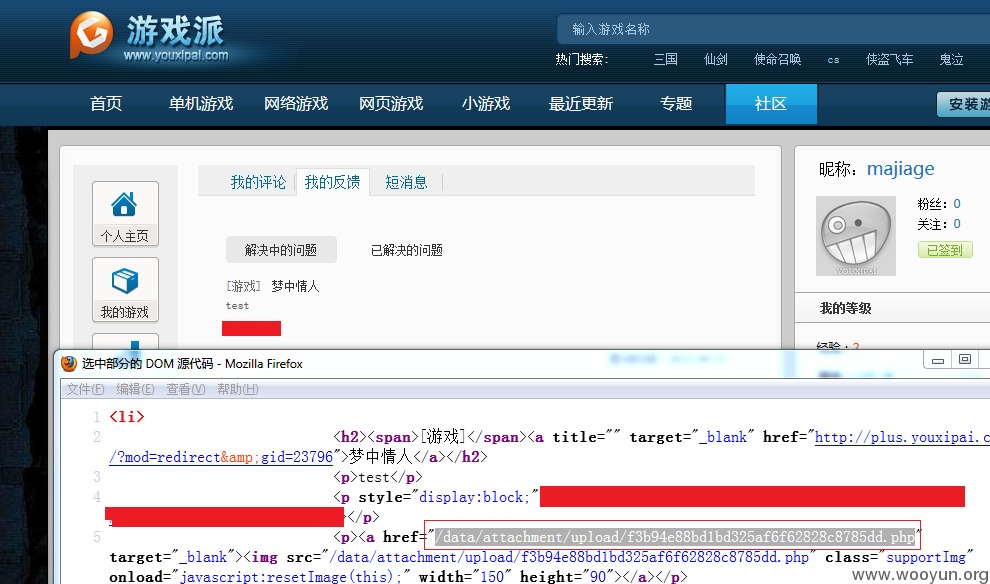Click the majiage nickname link
The width and height of the screenshot is (990, 584).
click(900, 169)
